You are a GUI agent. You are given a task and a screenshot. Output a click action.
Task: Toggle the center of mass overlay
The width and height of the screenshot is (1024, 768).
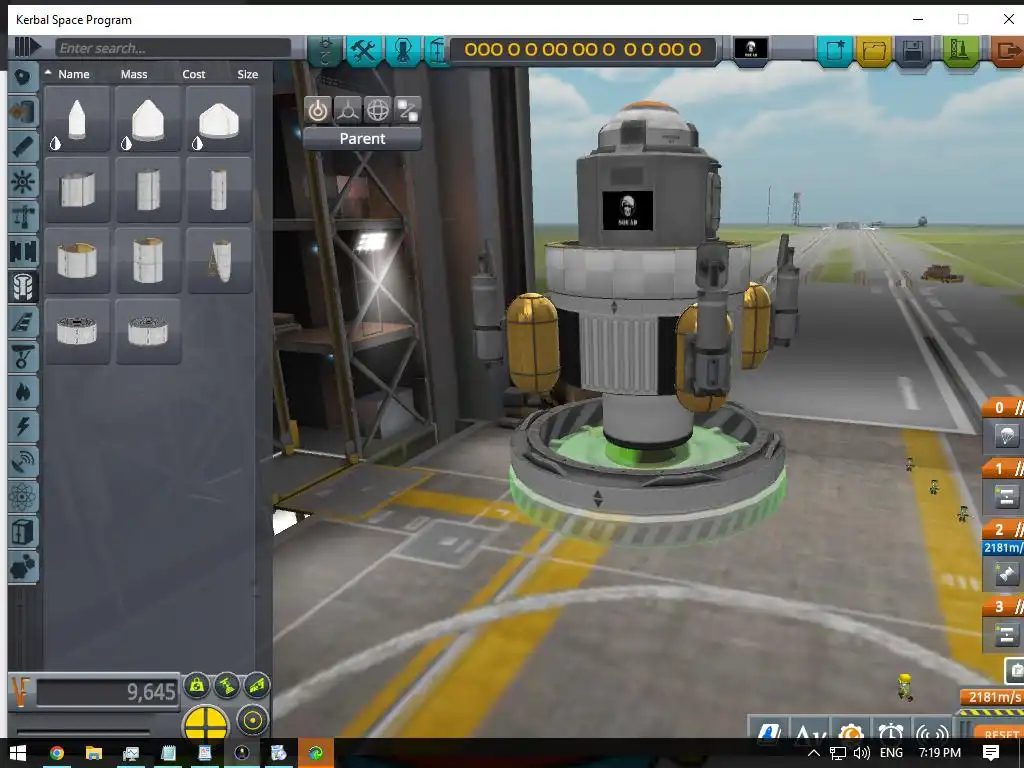(x=197, y=685)
